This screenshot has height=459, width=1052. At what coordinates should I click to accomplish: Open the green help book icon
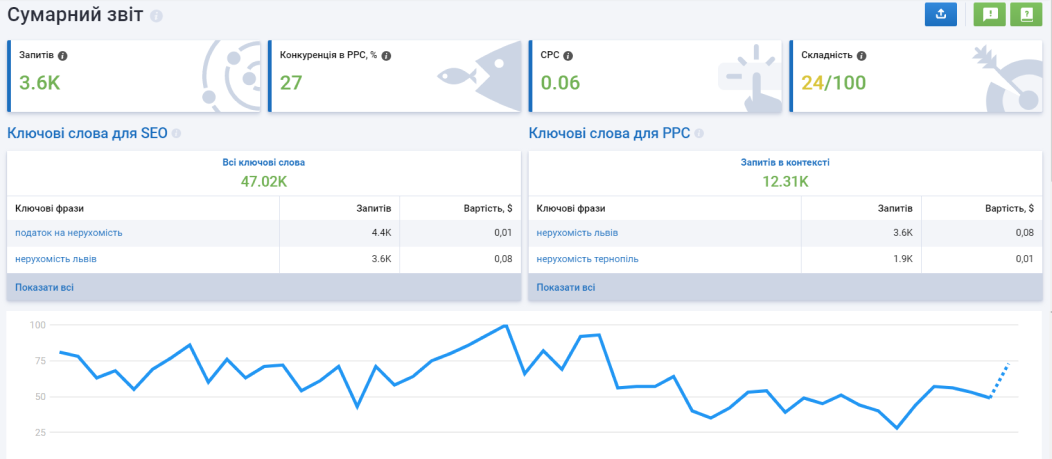pos(1026,15)
